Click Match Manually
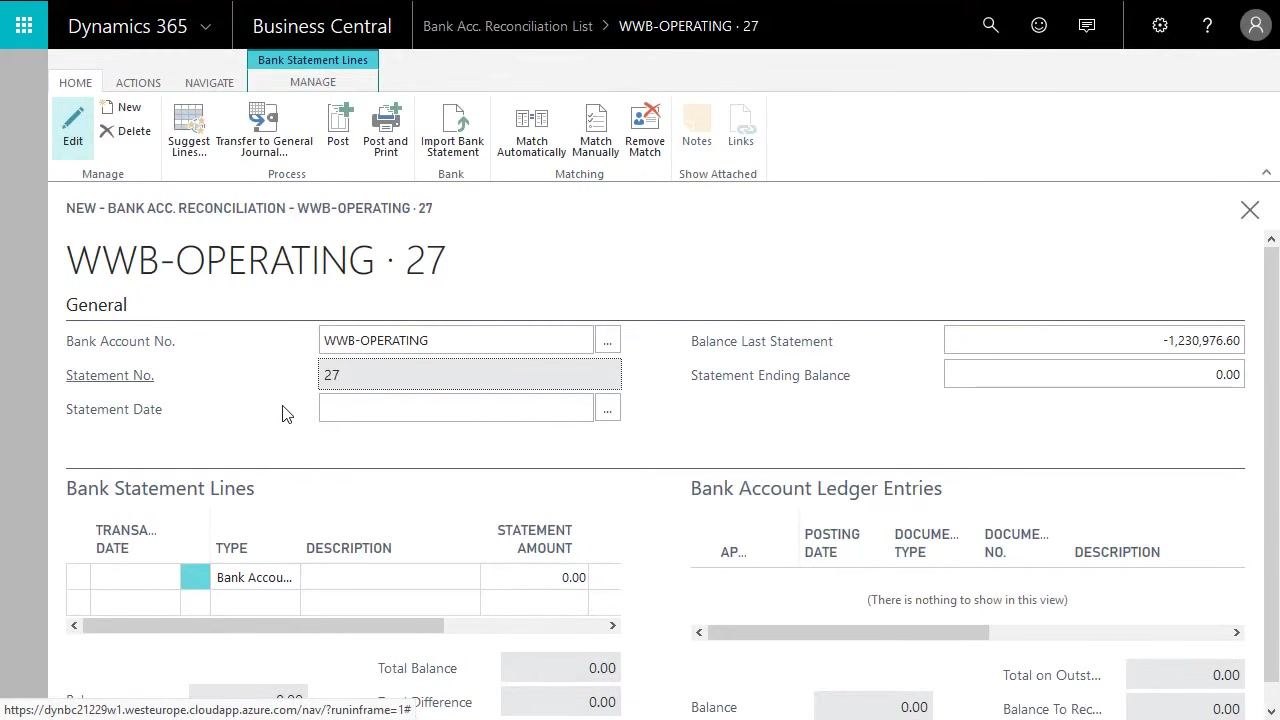1280x720 pixels. [596, 130]
